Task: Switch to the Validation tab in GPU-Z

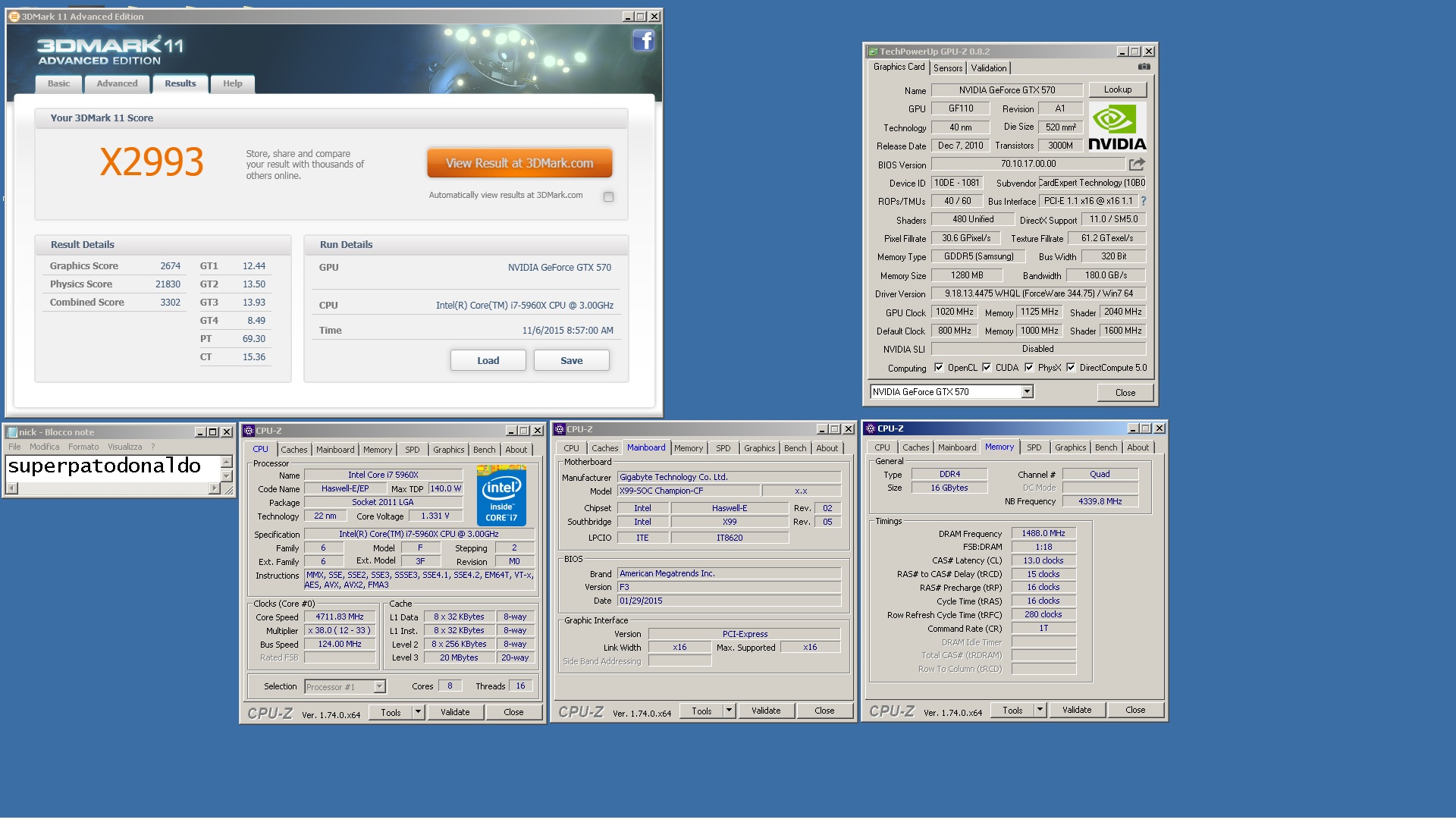Action: (989, 68)
